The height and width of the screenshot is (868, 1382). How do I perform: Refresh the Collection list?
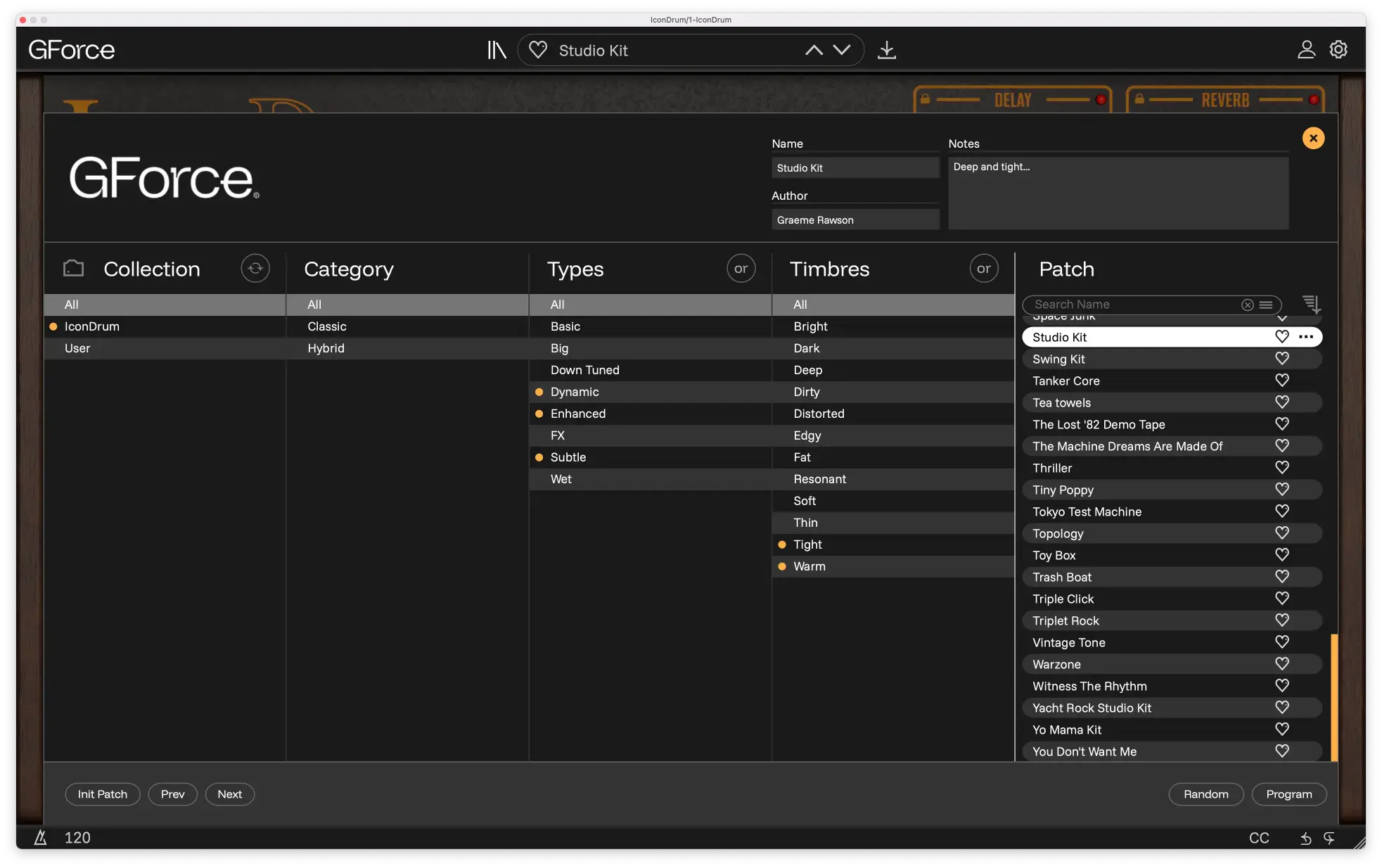pos(255,269)
